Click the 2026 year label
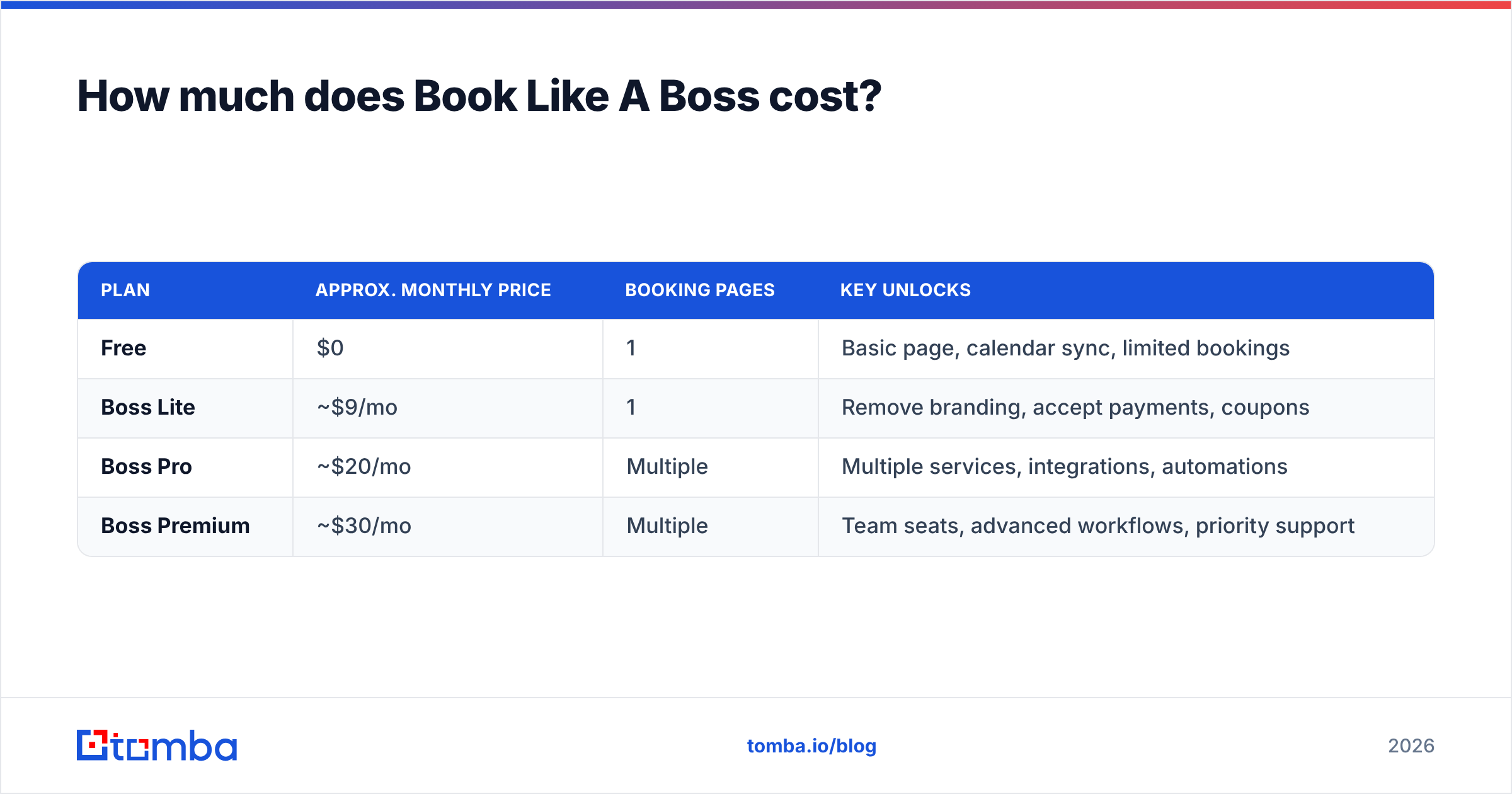Screen dimensions: 1512x794 [1411, 746]
